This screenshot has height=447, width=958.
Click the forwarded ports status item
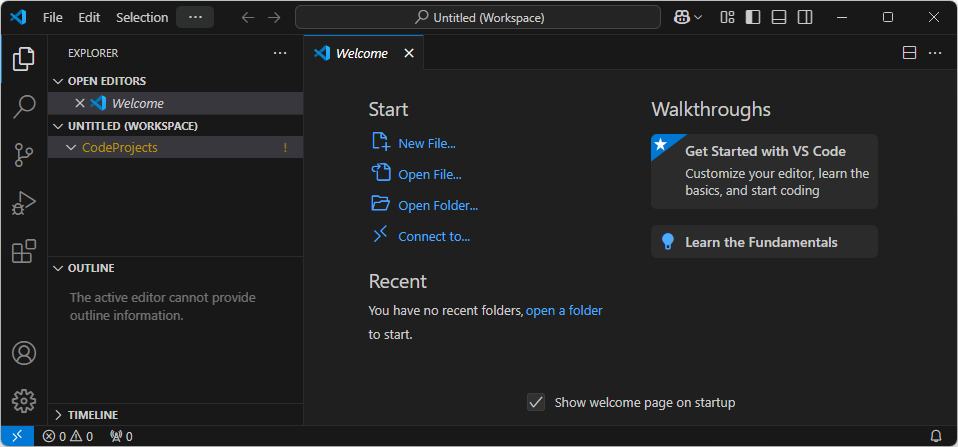tap(121, 436)
